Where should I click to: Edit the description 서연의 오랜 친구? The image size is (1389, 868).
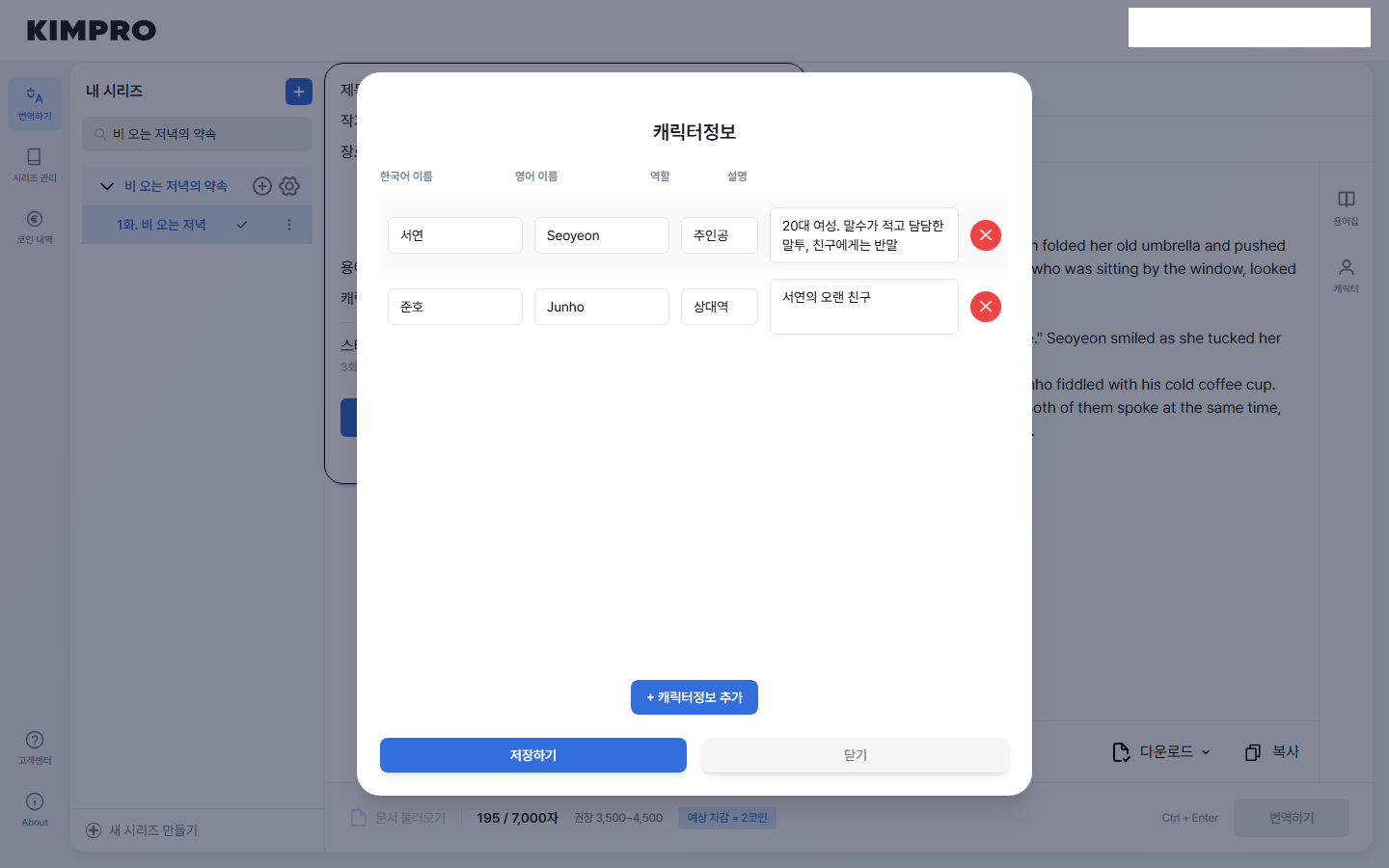point(864,307)
